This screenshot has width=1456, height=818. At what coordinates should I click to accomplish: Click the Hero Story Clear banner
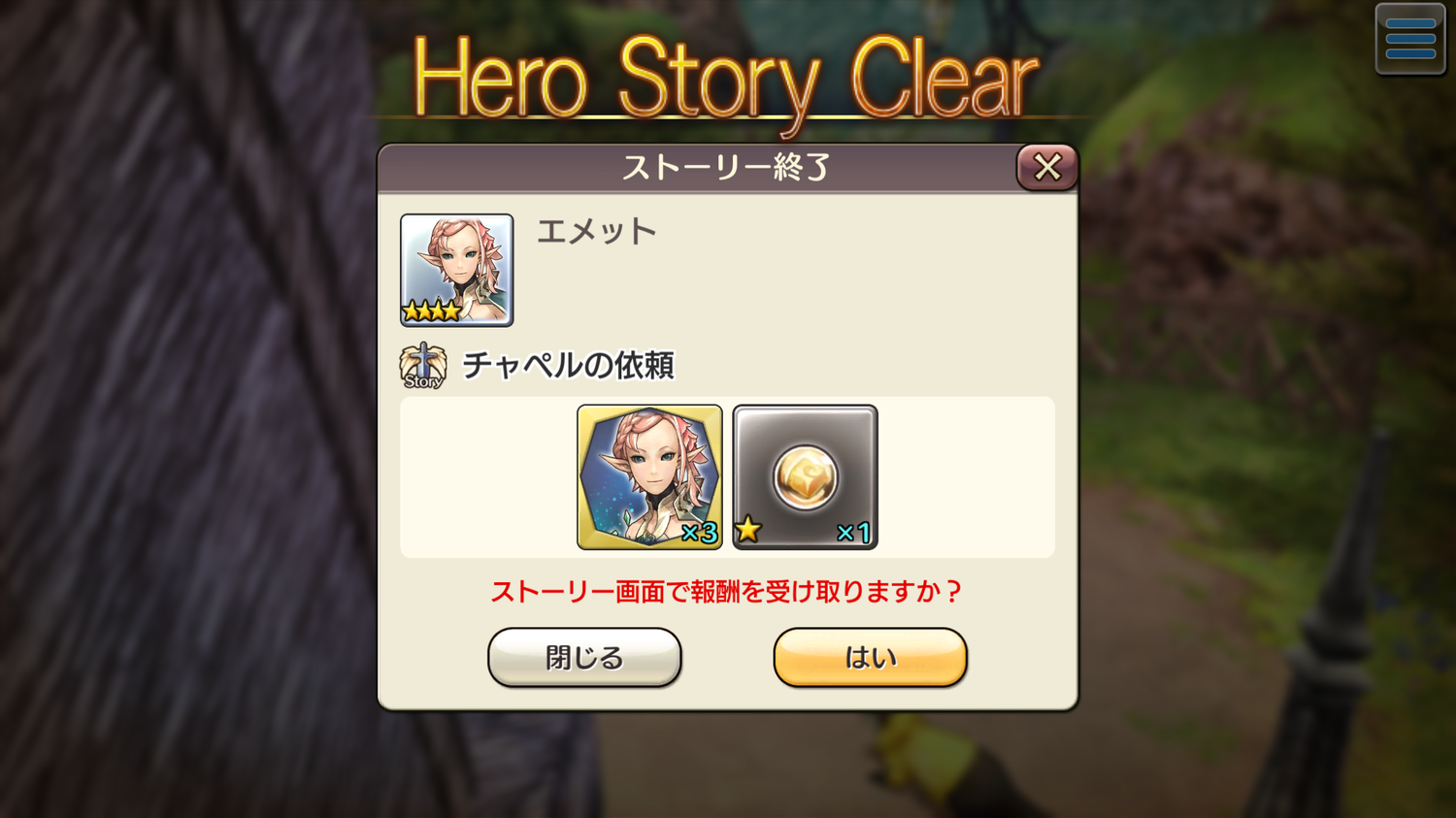click(x=725, y=80)
